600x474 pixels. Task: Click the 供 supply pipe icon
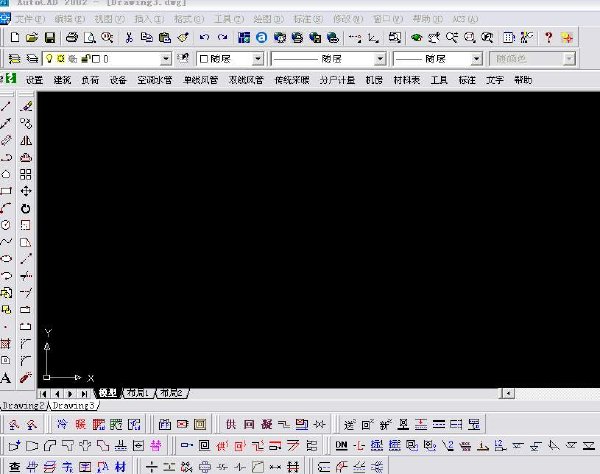[231, 424]
